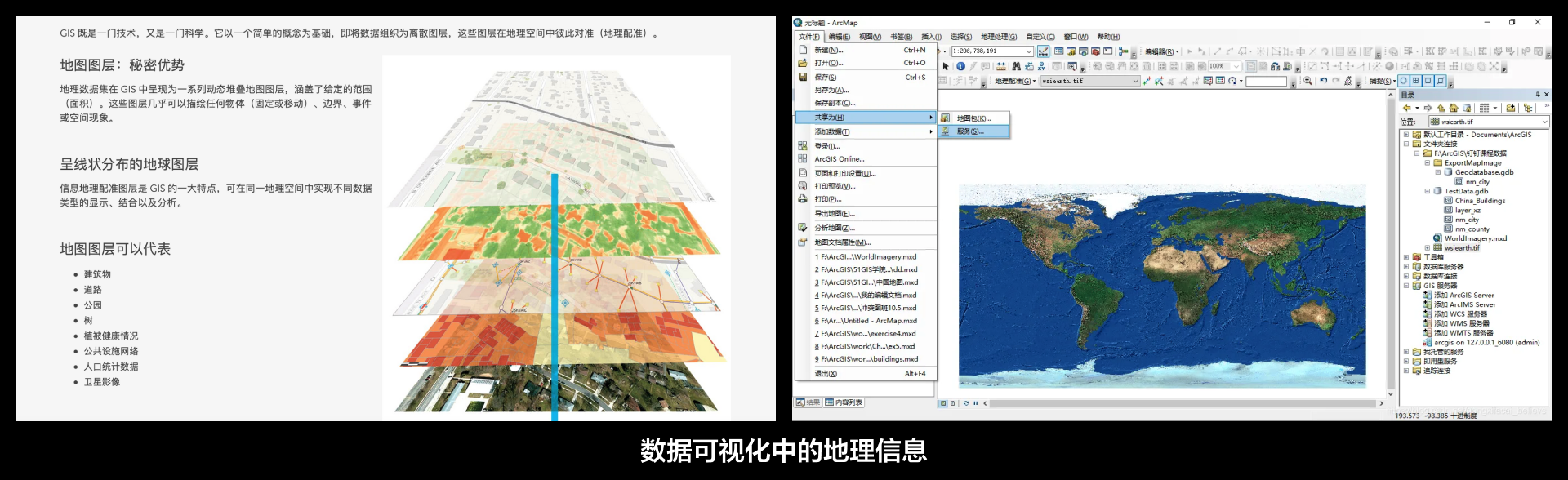The height and width of the screenshot is (480, 1568).
Task: Click the map horizontal scrollbar
Action: 1182,403
